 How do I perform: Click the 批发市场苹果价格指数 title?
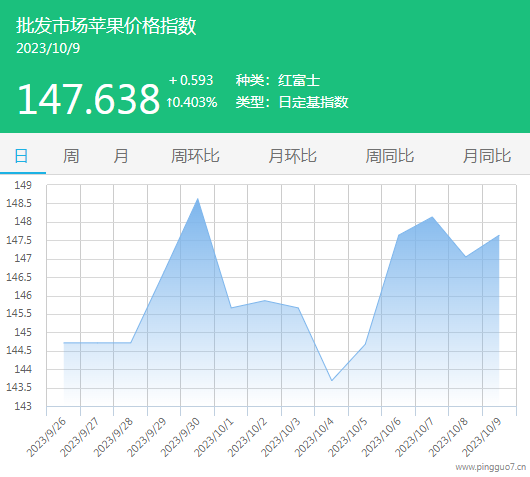106,26
